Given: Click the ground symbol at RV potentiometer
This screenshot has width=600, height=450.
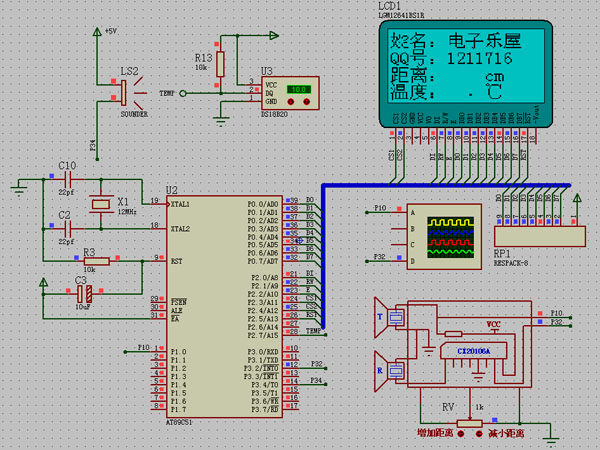Looking at the screenshot, I should pyautogui.click(x=551, y=442).
